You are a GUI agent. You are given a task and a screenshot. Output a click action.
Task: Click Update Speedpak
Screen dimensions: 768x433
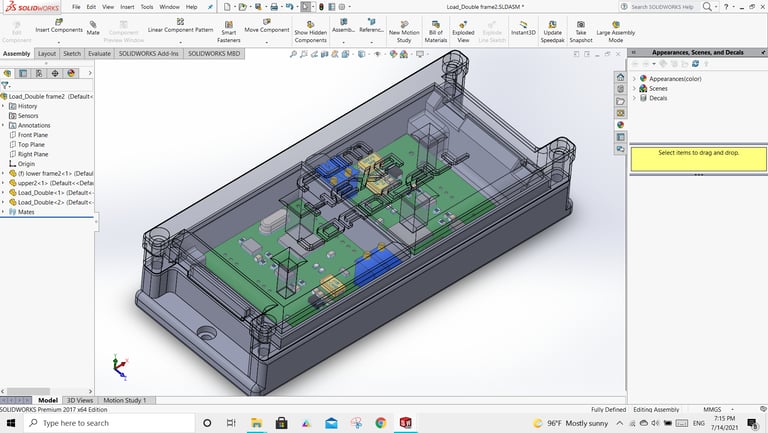[552, 32]
